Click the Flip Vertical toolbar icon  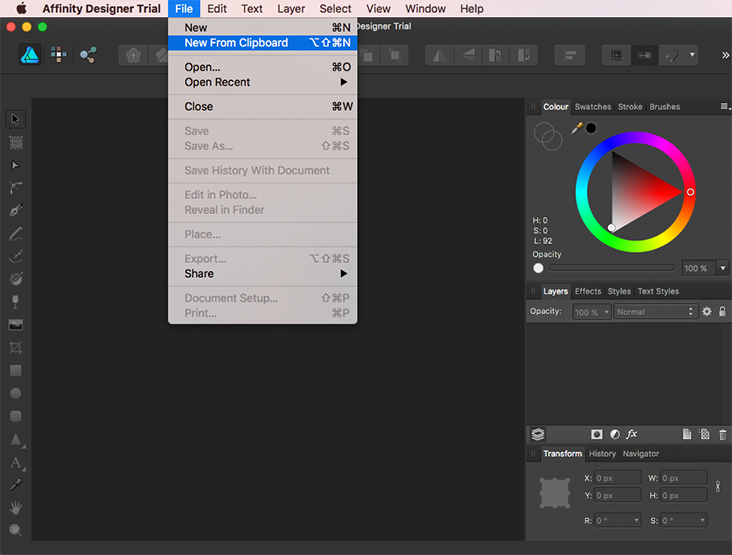coord(468,56)
